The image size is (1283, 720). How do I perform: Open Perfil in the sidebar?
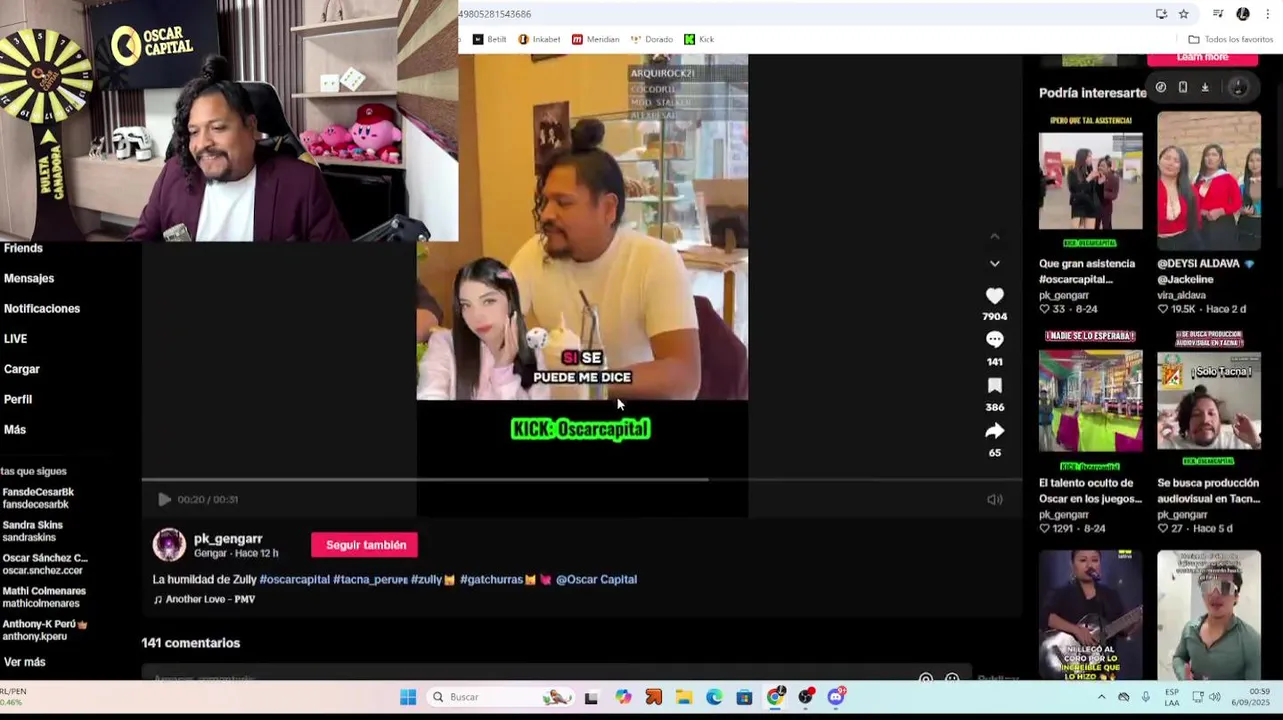[x=18, y=399]
